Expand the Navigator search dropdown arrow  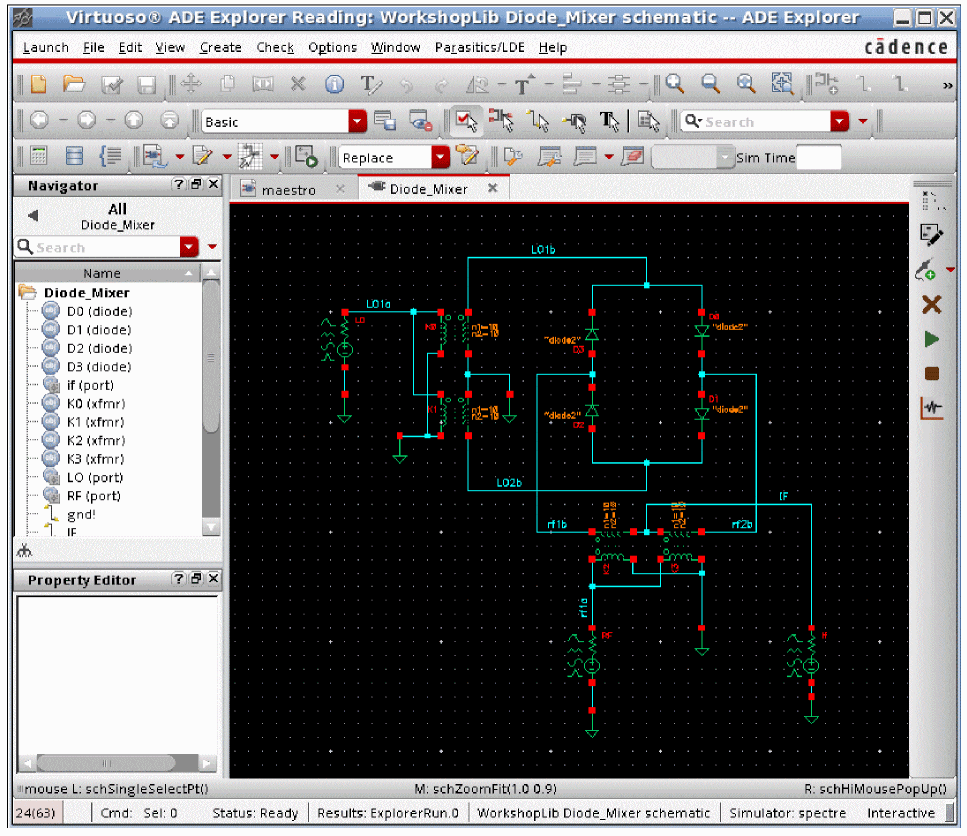pos(190,247)
